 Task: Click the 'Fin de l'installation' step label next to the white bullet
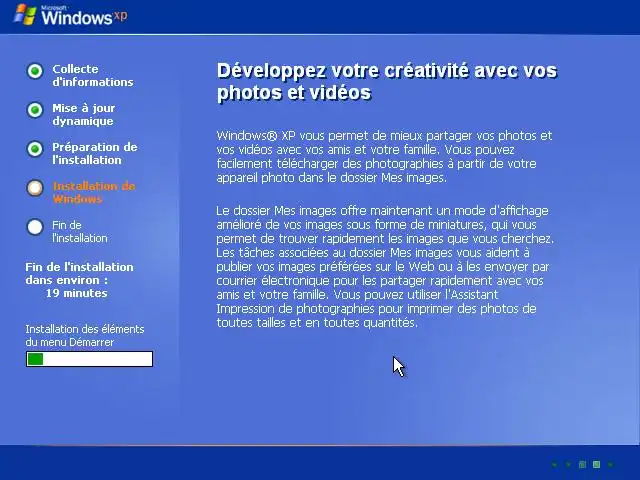click(80, 231)
